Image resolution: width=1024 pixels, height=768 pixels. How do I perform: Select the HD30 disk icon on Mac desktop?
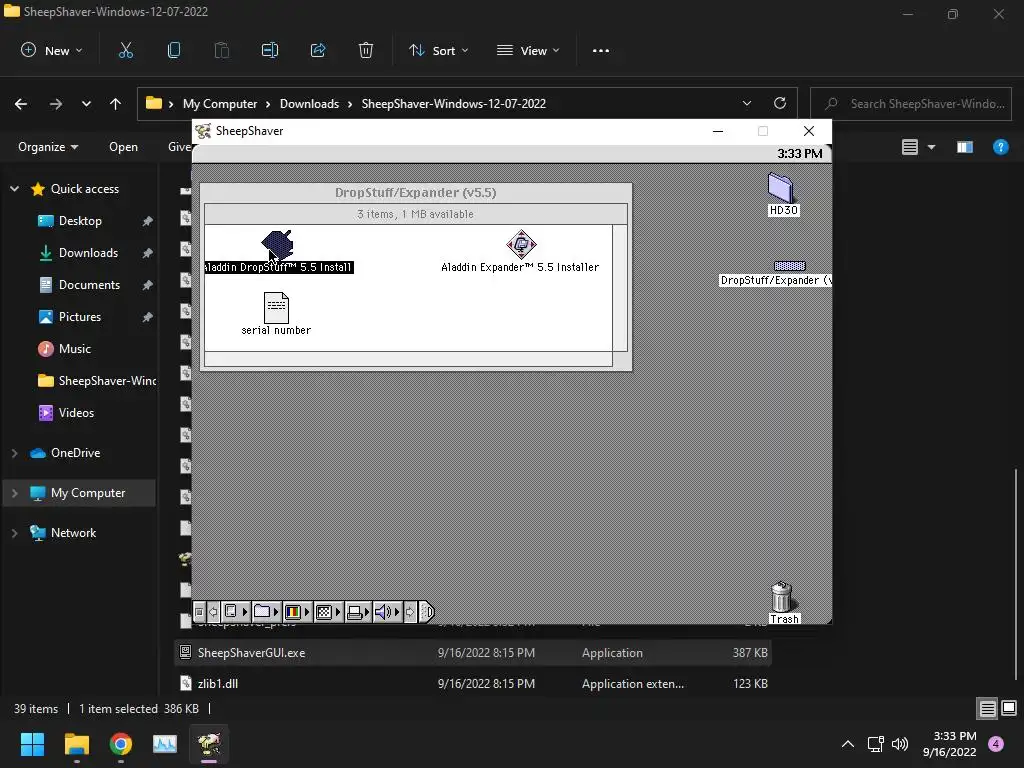click(780, 187)
